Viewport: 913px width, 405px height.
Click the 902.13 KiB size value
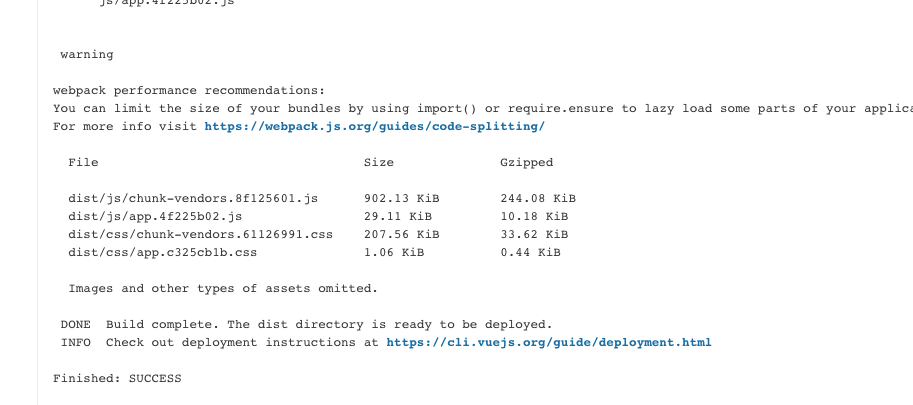click(402, 198)
